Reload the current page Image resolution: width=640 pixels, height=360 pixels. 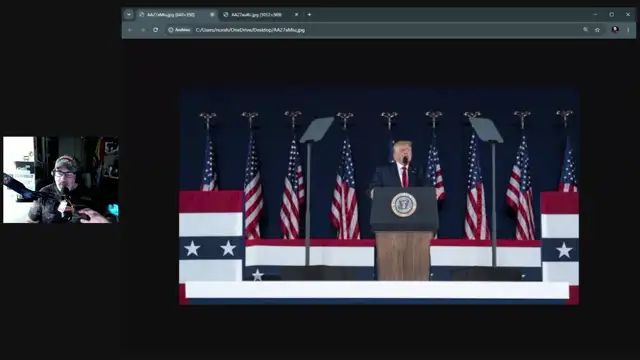coord(156,30)
